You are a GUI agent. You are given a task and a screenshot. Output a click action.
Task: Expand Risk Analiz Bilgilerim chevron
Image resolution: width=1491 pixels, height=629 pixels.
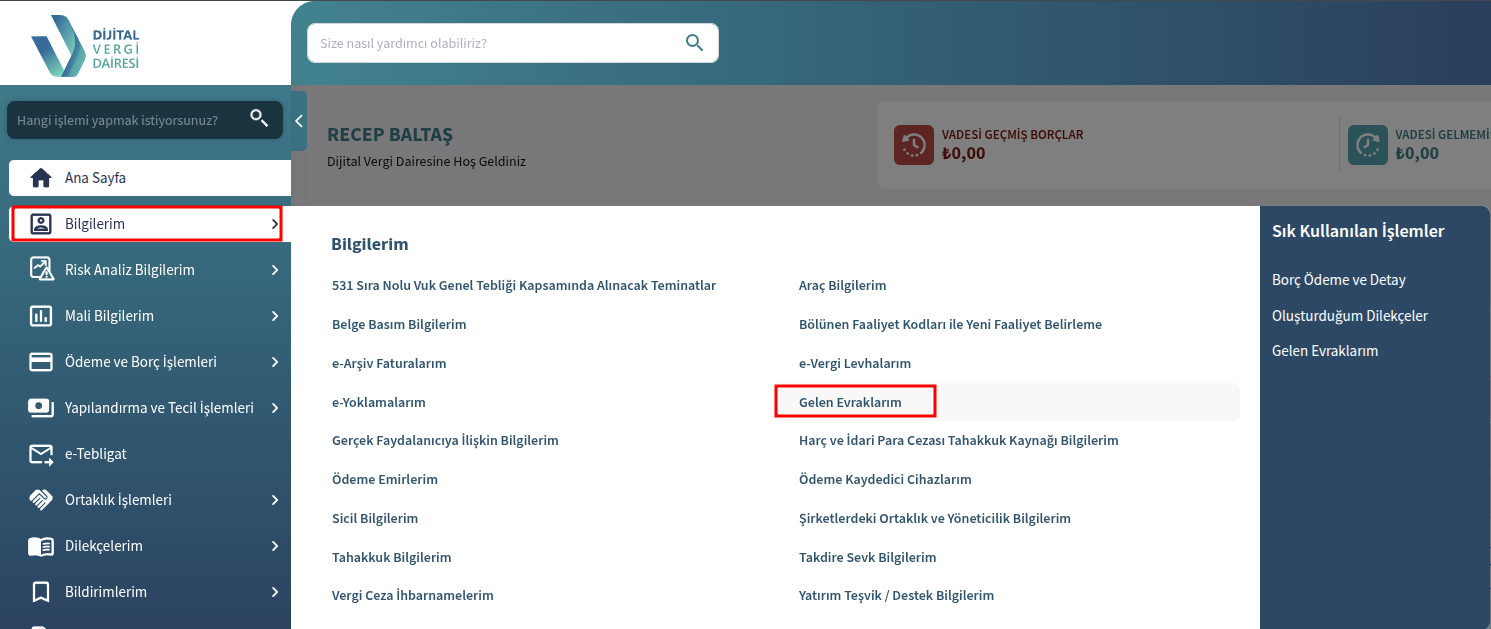coord(275,270)
